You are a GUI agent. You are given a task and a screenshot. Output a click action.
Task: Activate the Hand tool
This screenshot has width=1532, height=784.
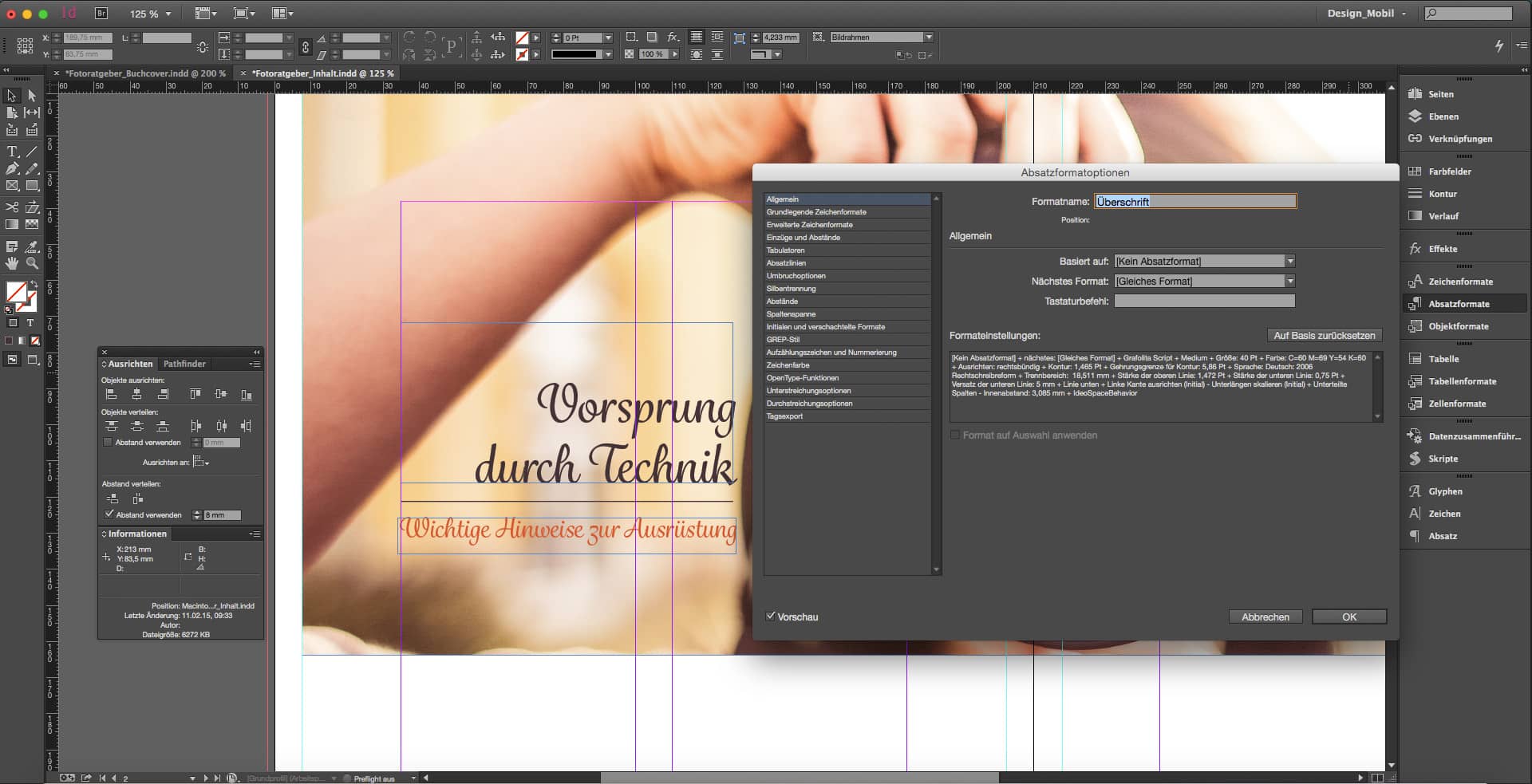(12, 263)
